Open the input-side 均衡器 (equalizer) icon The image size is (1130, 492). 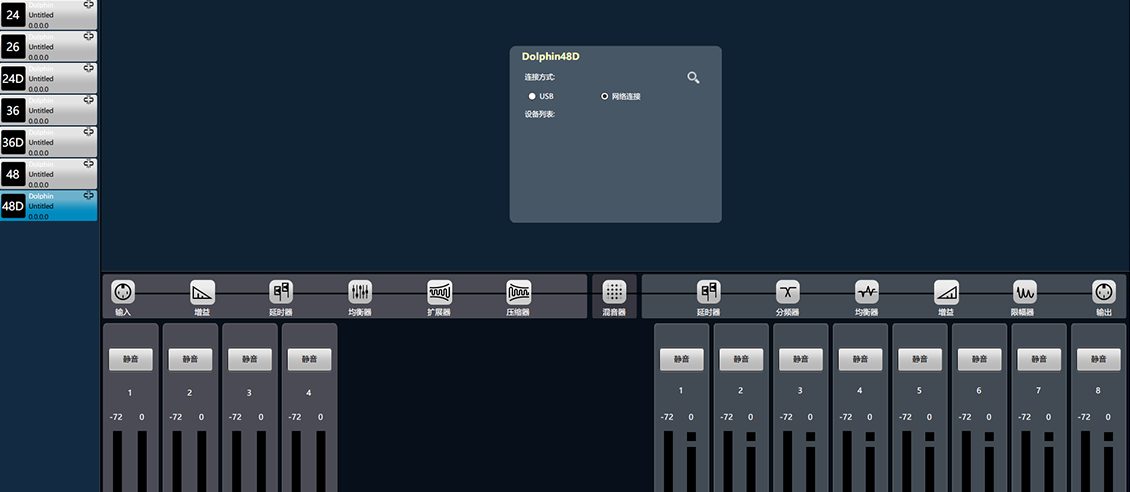point(360,292)
